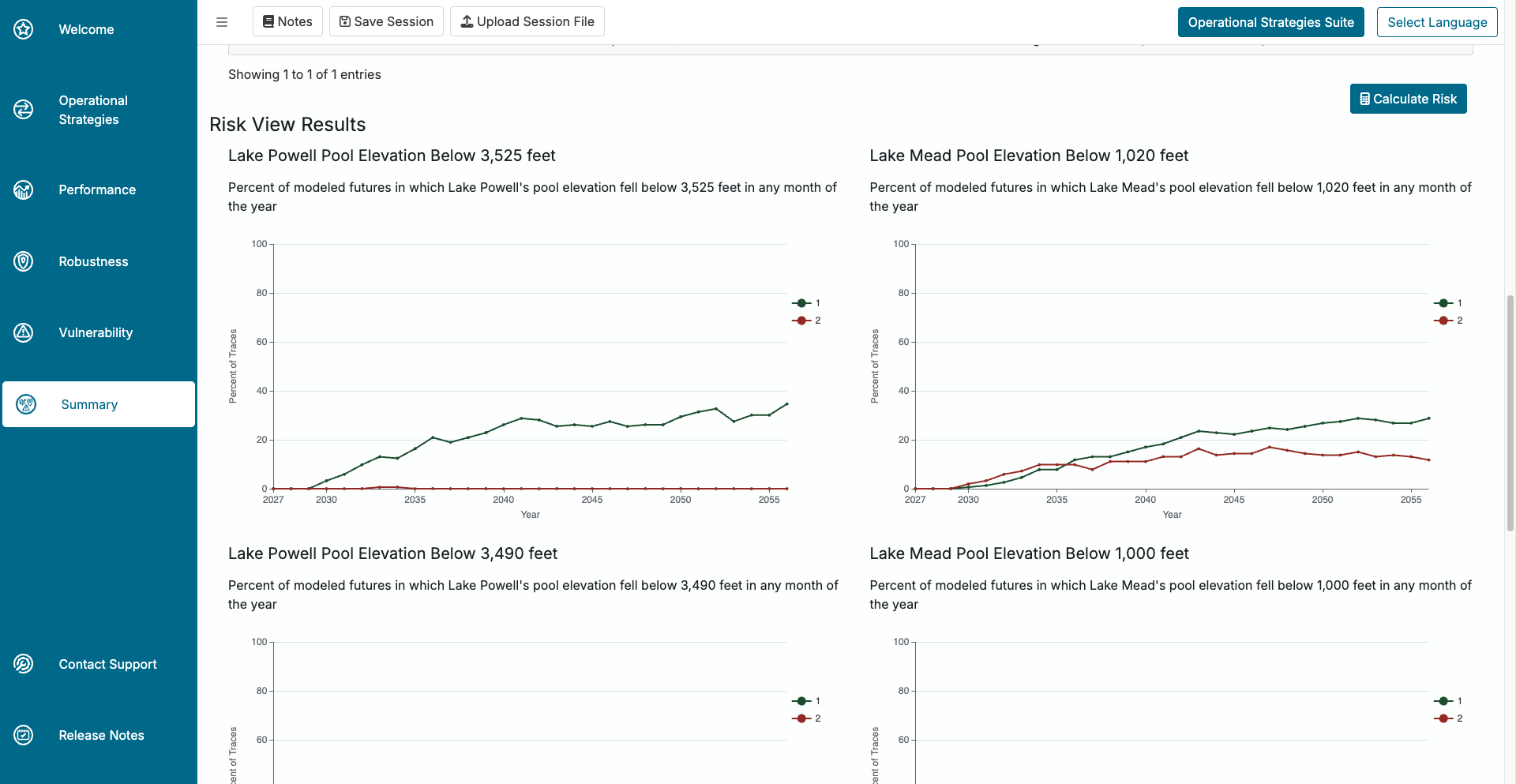
Task: Click 'Lake Mead Pool Elevation Below 1,020 feet' title
Action: [x=1029, y=156]
